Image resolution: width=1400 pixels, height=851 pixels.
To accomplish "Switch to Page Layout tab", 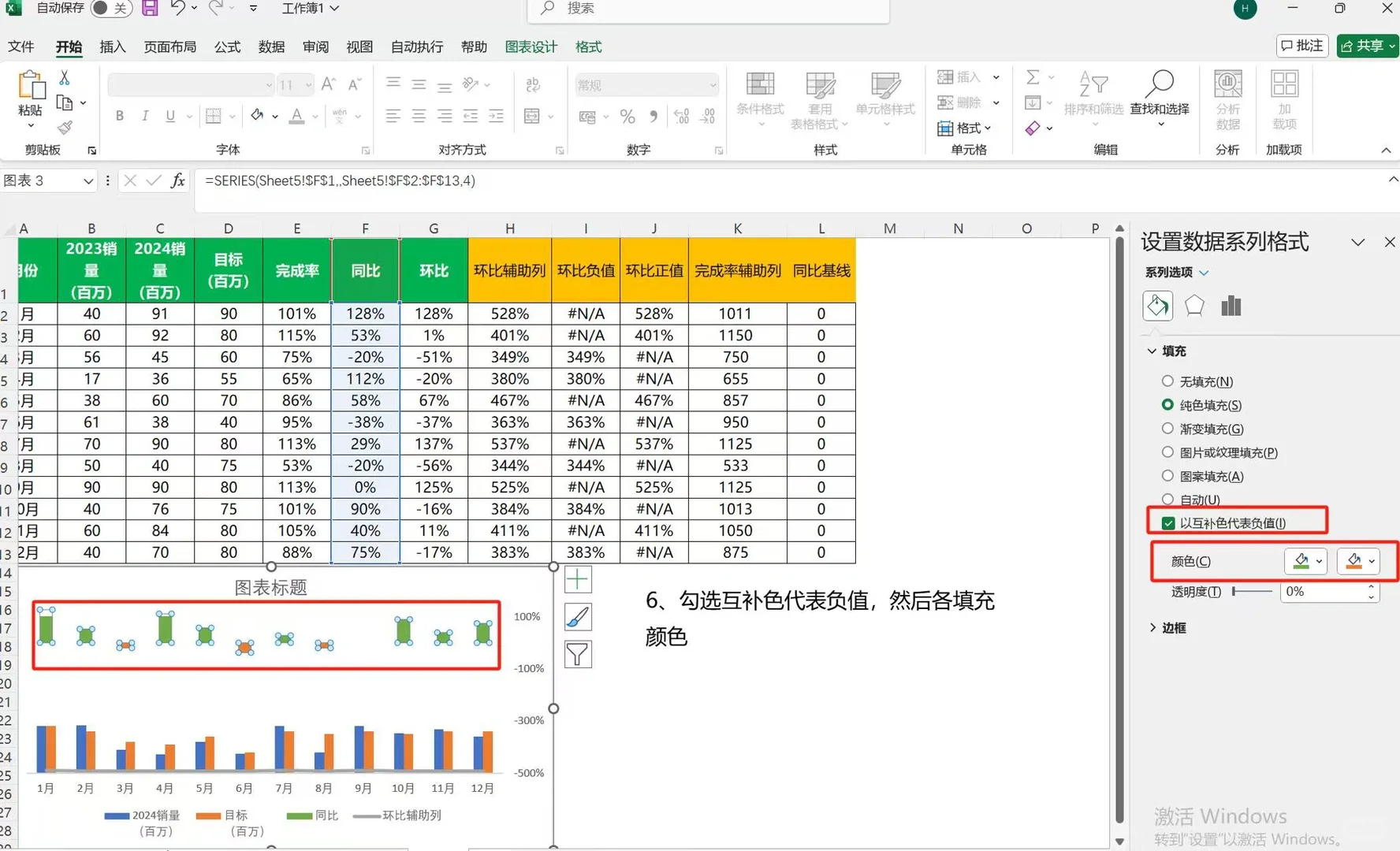I will pos(169,46).
